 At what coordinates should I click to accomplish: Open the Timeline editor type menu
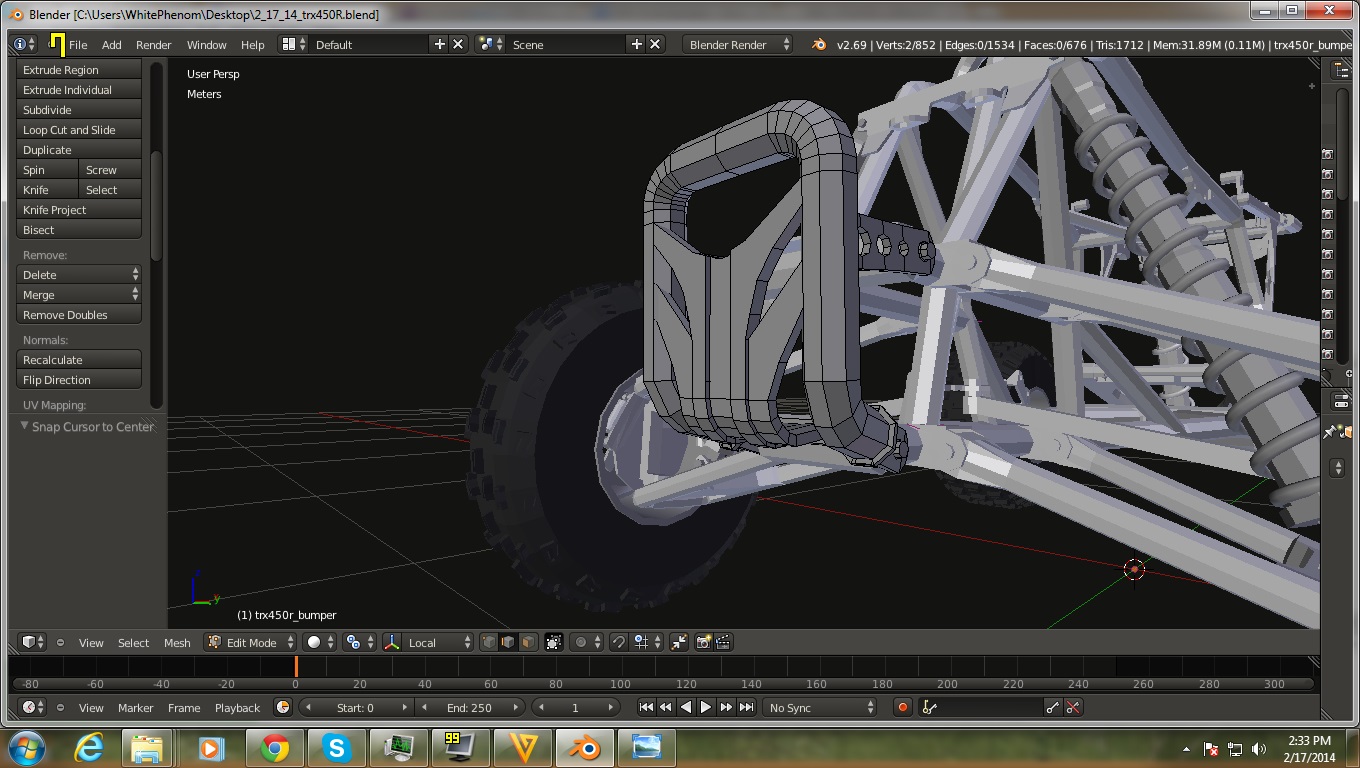tap(33, 707)
